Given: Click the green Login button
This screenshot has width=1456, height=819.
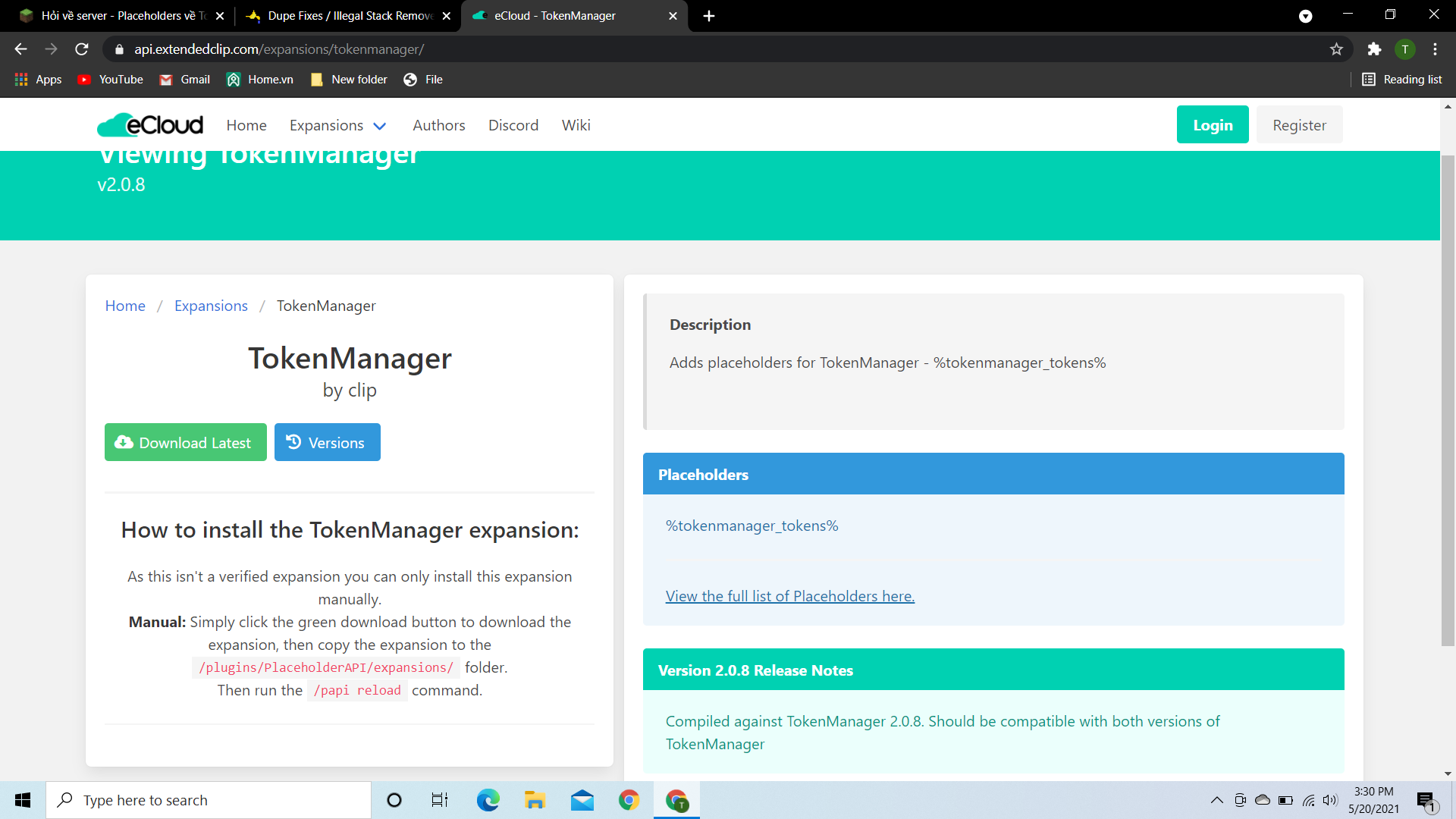Looking at the screenshot, I should 1212,125.
